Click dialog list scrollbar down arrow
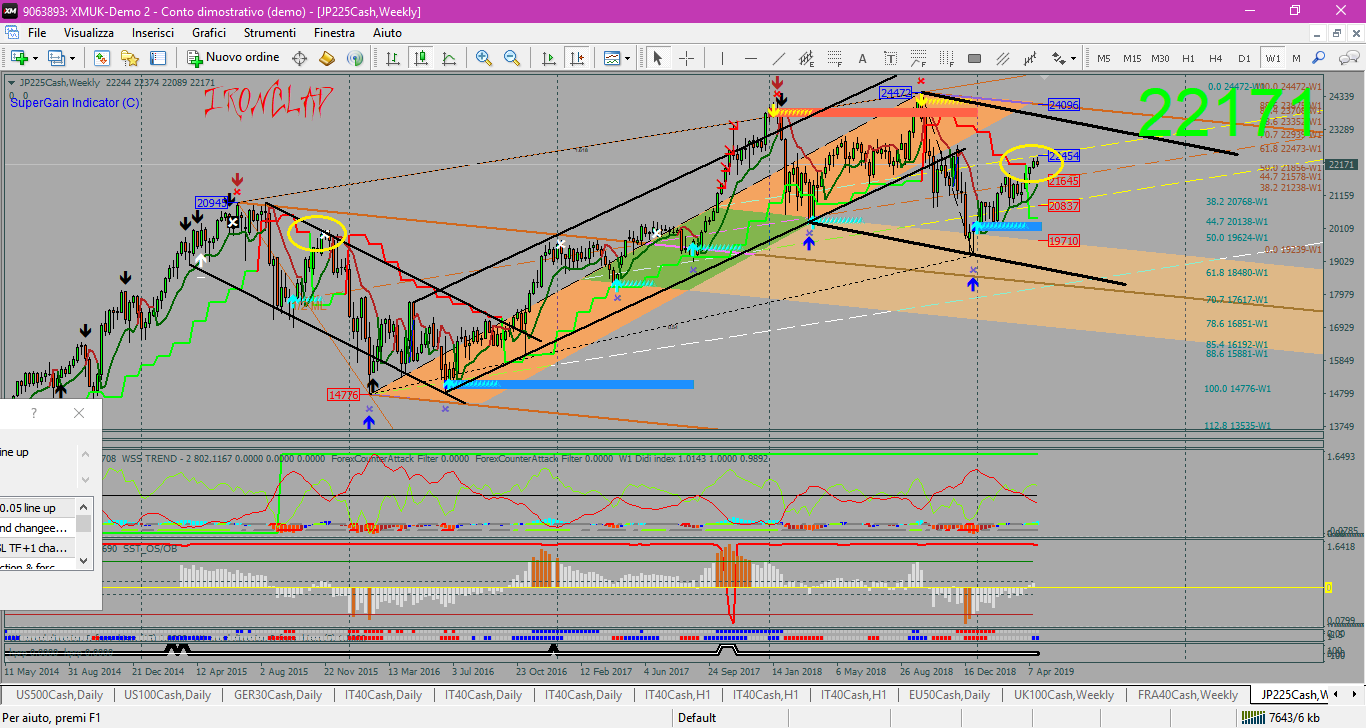 84,561
